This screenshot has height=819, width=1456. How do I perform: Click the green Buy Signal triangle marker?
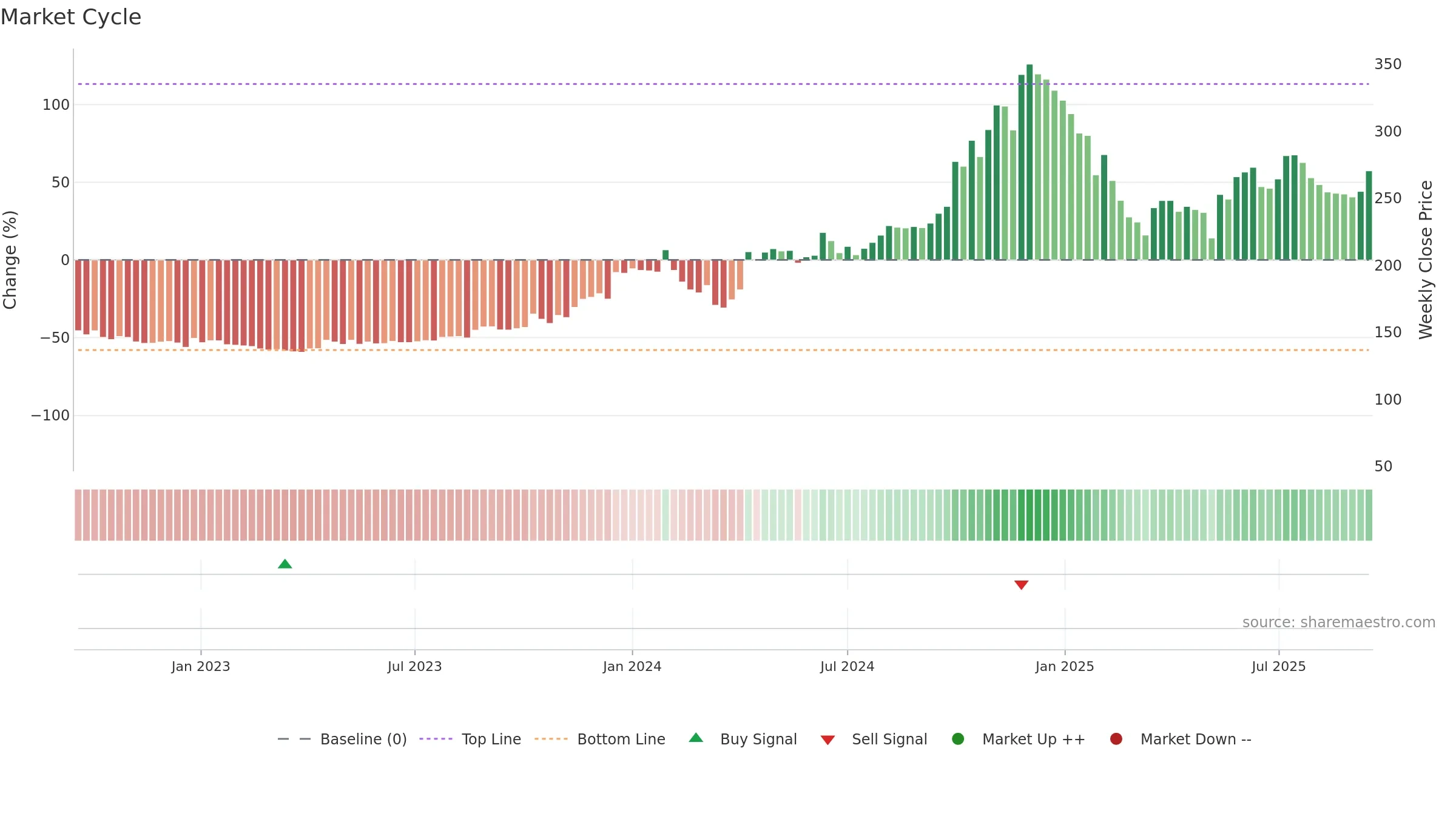tap(285, 564)
